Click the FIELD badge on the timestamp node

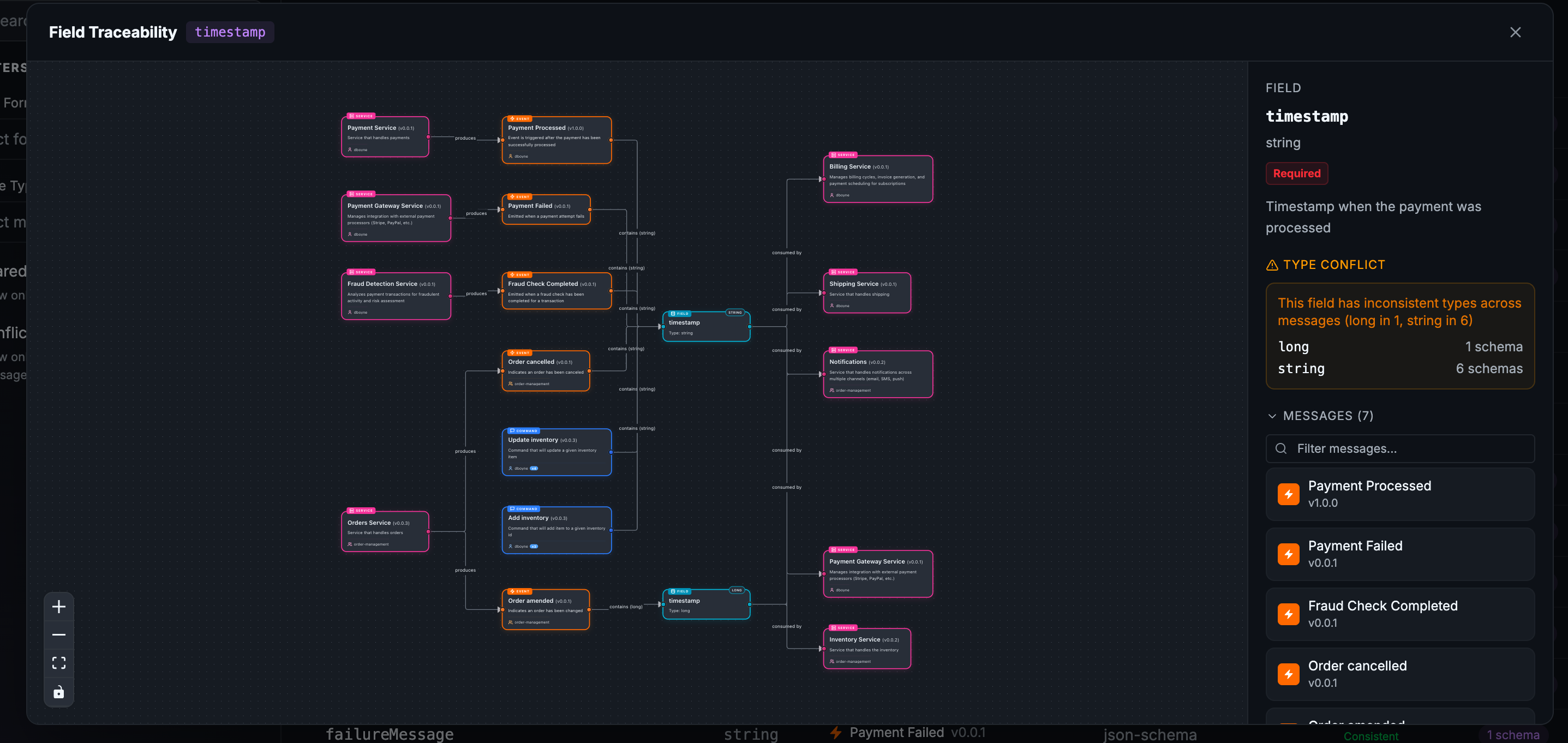680,313
